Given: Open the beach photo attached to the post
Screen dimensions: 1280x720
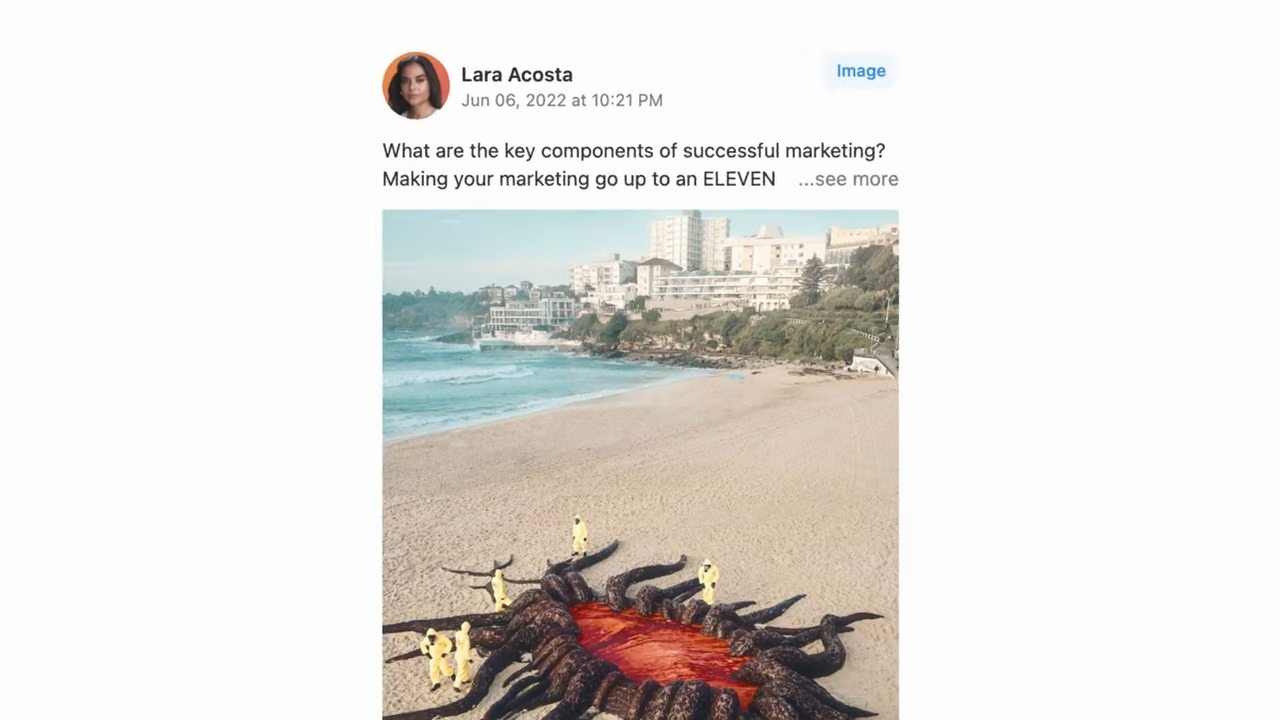Looking at the screenshot, I should click(640, 465).
